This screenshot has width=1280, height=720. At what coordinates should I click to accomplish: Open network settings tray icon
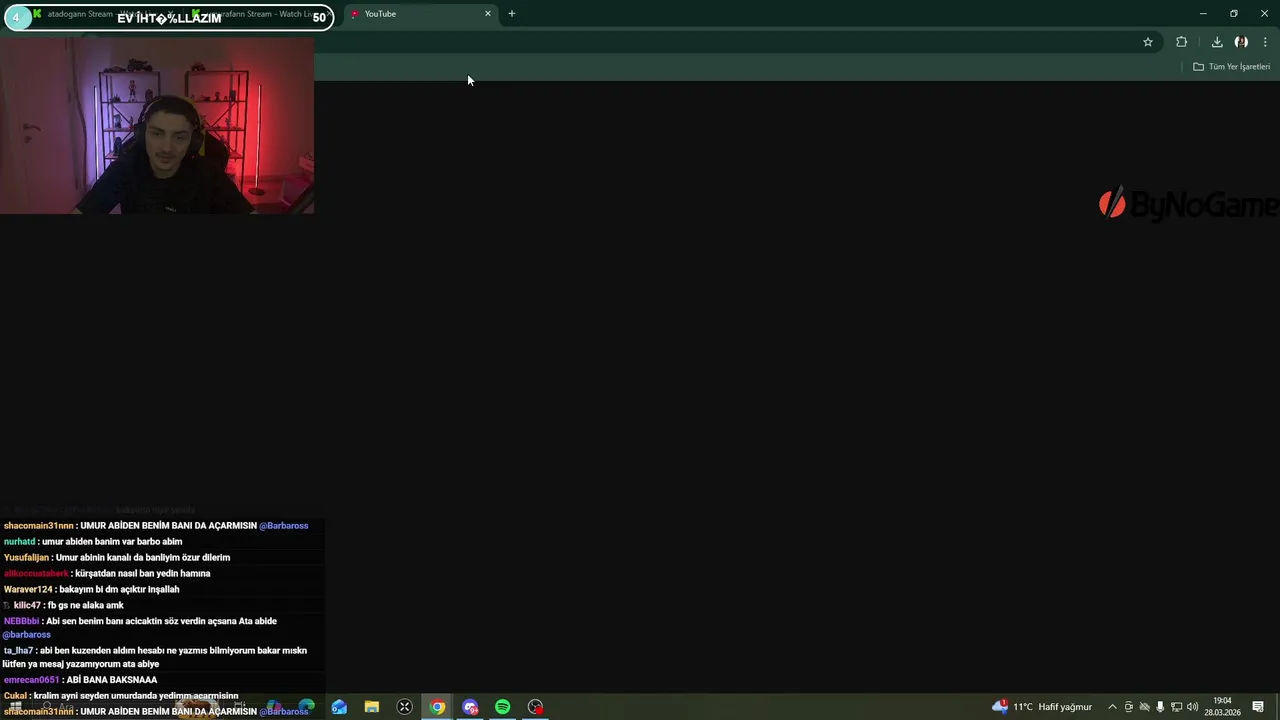[x=1176, y=707]
